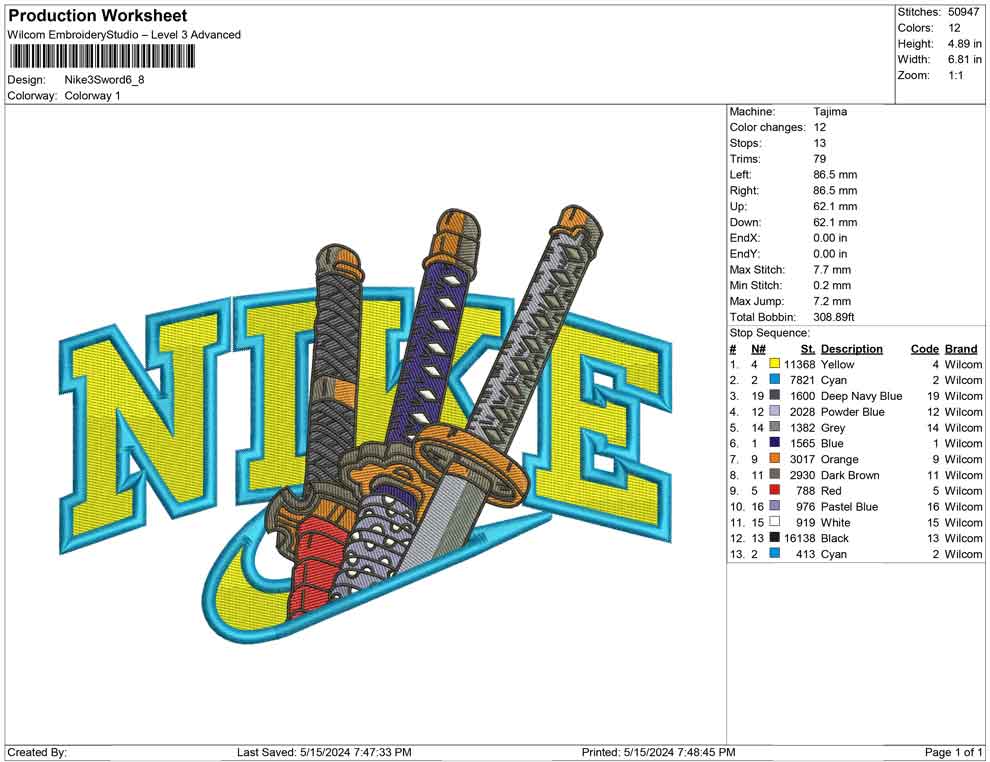This screenshot has height=762, width=990.
Task: Click the "Deep Navy Blue" description text
Action: tap(861, 396)
